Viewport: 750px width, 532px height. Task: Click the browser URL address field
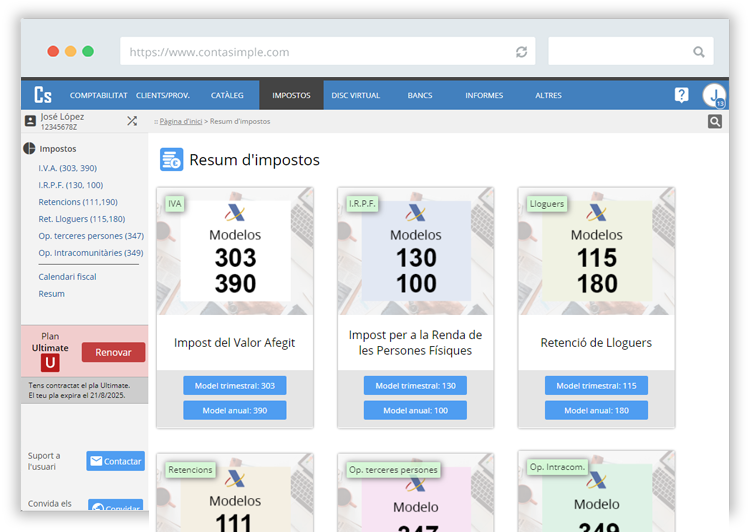tap(328, 51)
